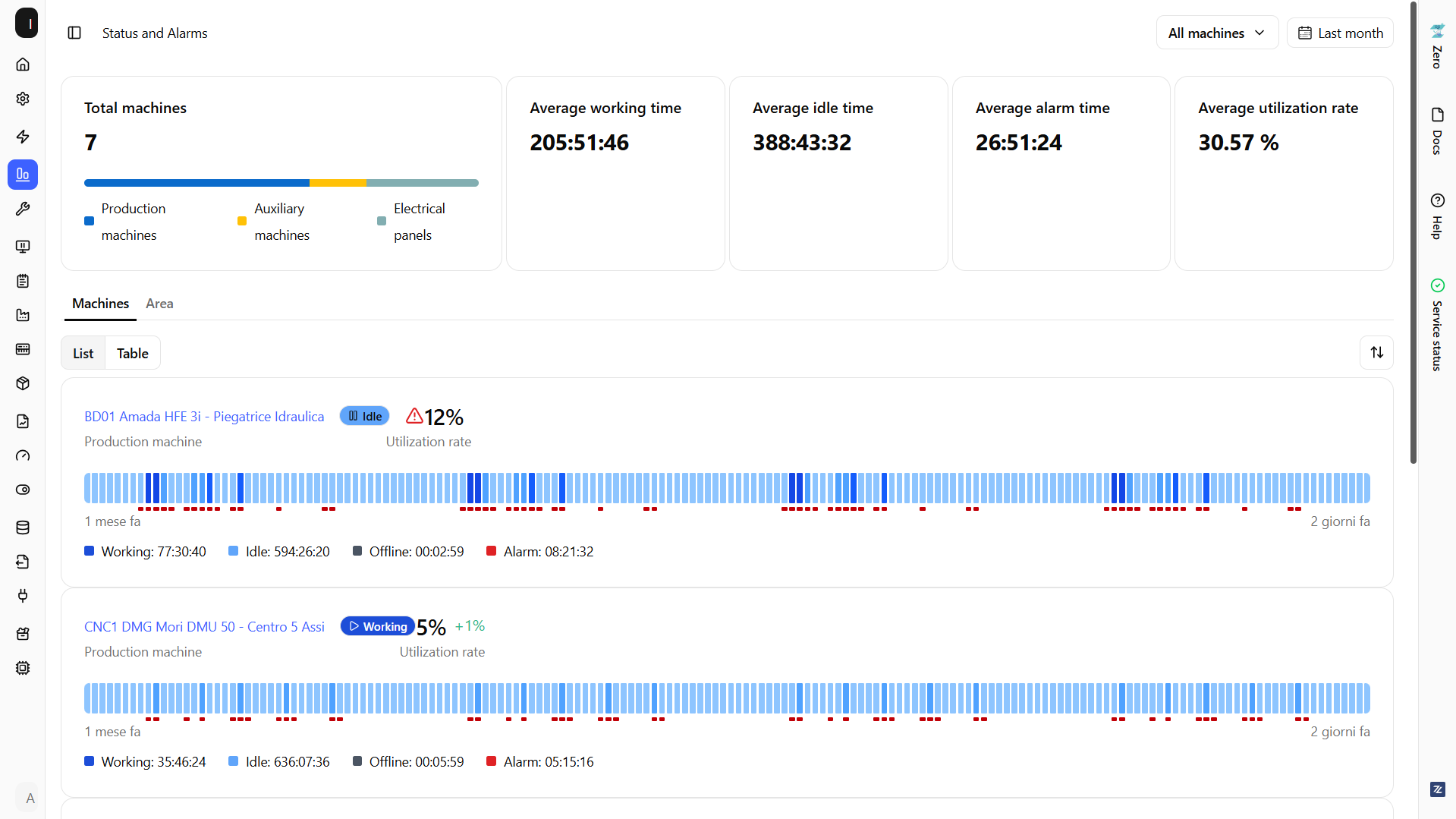Image resolution: width=1456 pixels, height=819 pixels.
Task: Click the total machines category bar
Action: (281, 183)
